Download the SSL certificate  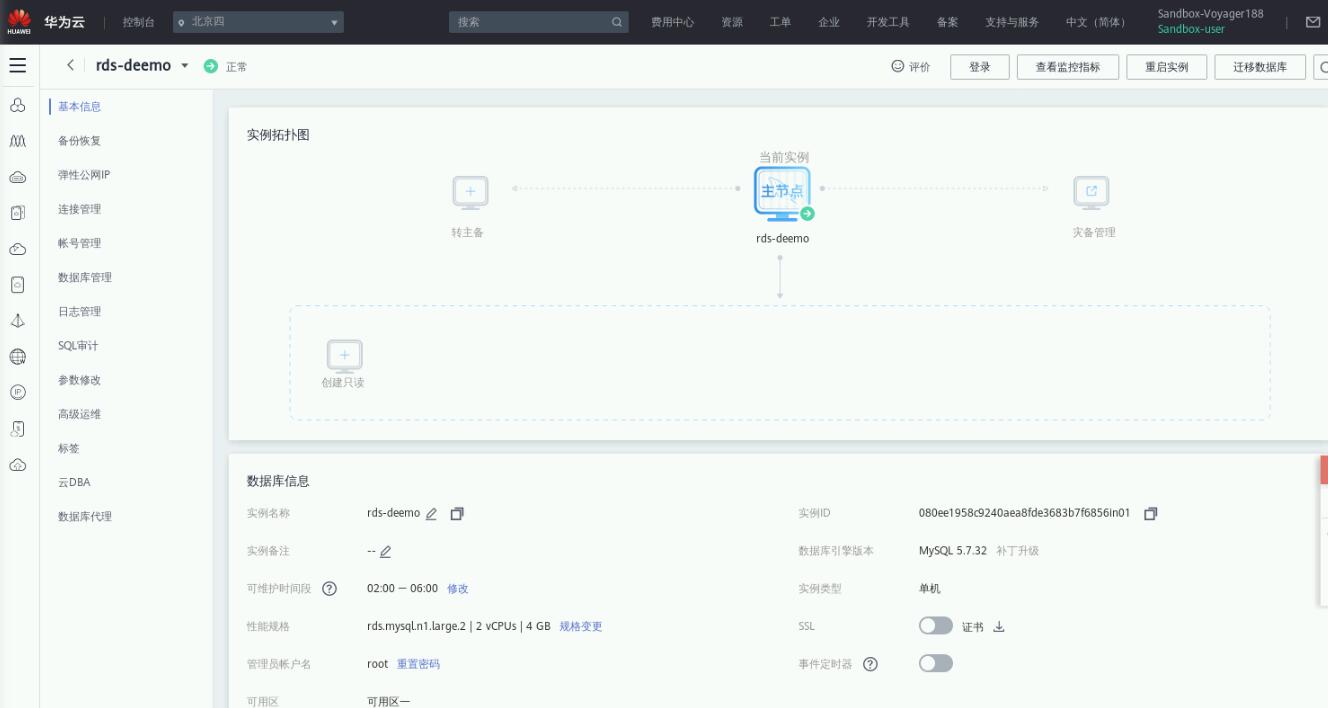click(x=998, y=627)
